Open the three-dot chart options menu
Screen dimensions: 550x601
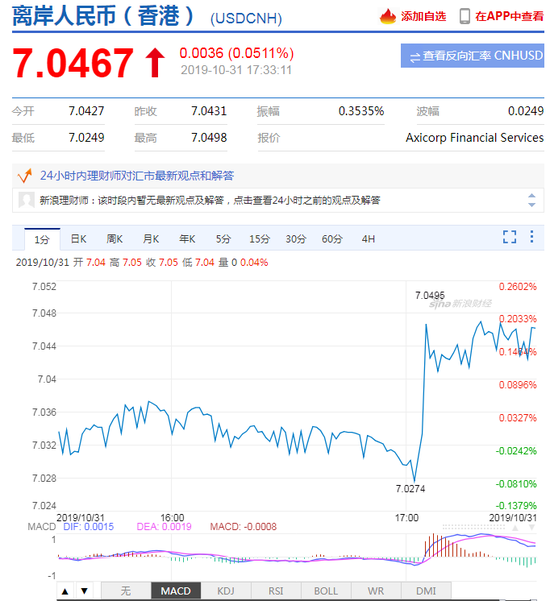(x=532, y=237)
